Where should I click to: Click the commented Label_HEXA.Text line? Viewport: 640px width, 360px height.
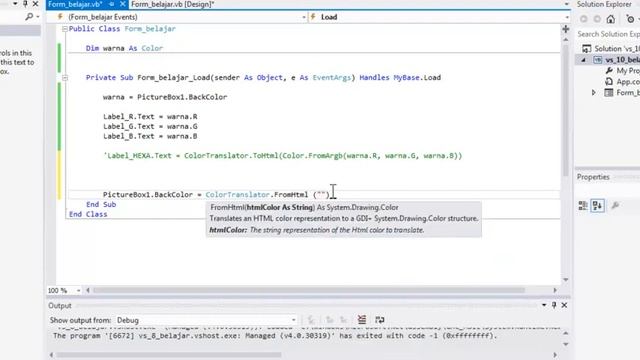point(282,156)
